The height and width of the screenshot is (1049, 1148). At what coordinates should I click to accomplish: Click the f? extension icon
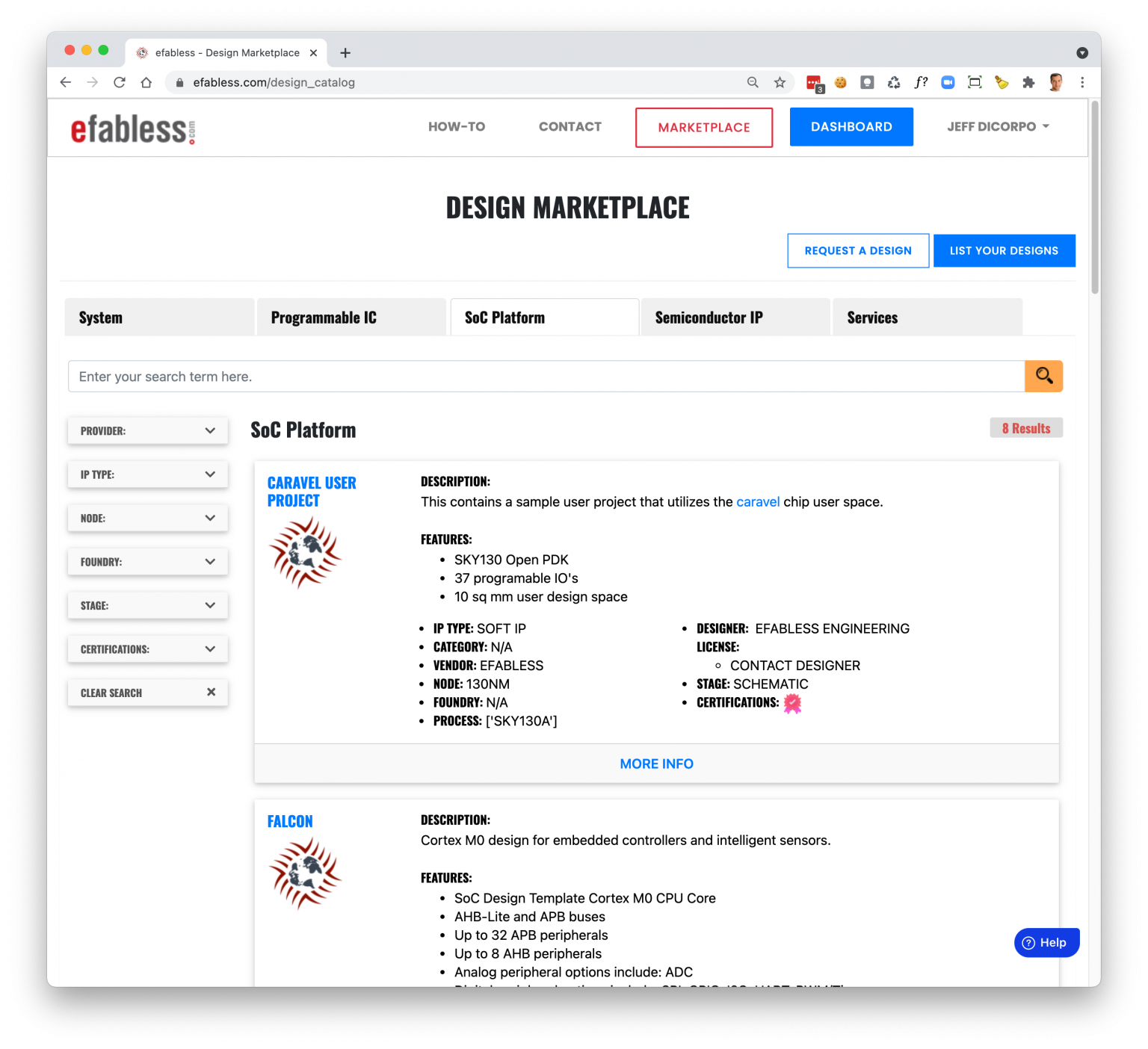click(x=921, y=82)
